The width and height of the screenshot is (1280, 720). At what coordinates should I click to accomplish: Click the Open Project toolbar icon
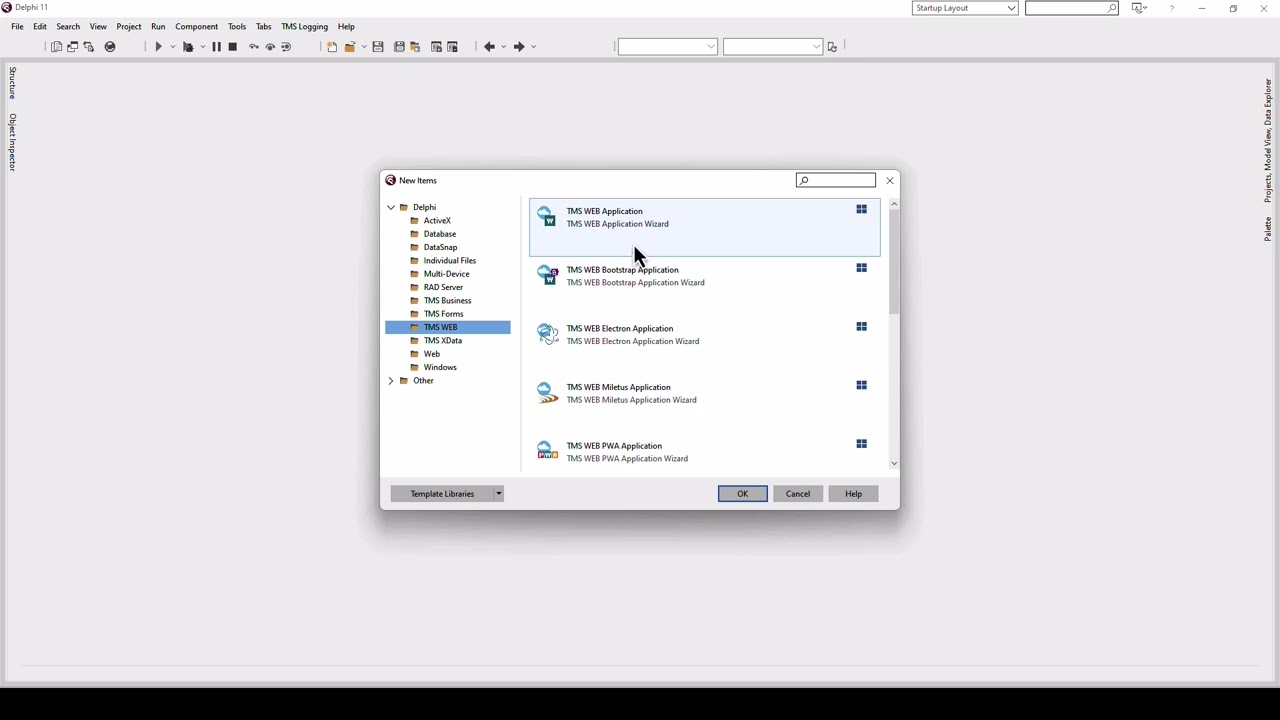click(415, 47)
